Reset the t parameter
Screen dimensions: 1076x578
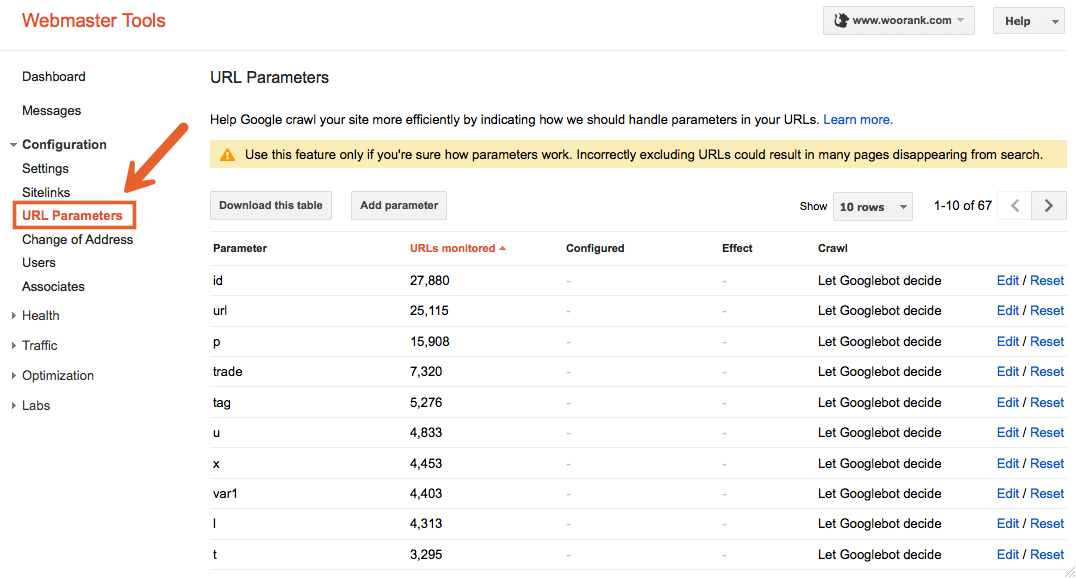[x=1047, y=555]
